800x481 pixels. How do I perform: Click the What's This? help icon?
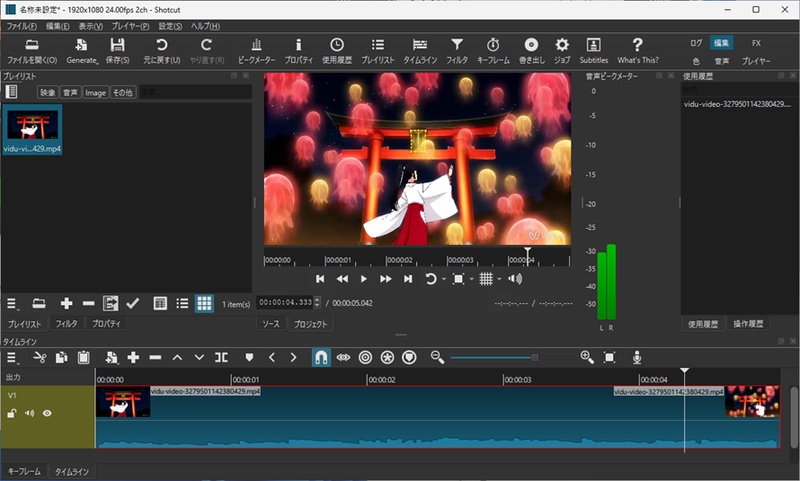point(638,51)
